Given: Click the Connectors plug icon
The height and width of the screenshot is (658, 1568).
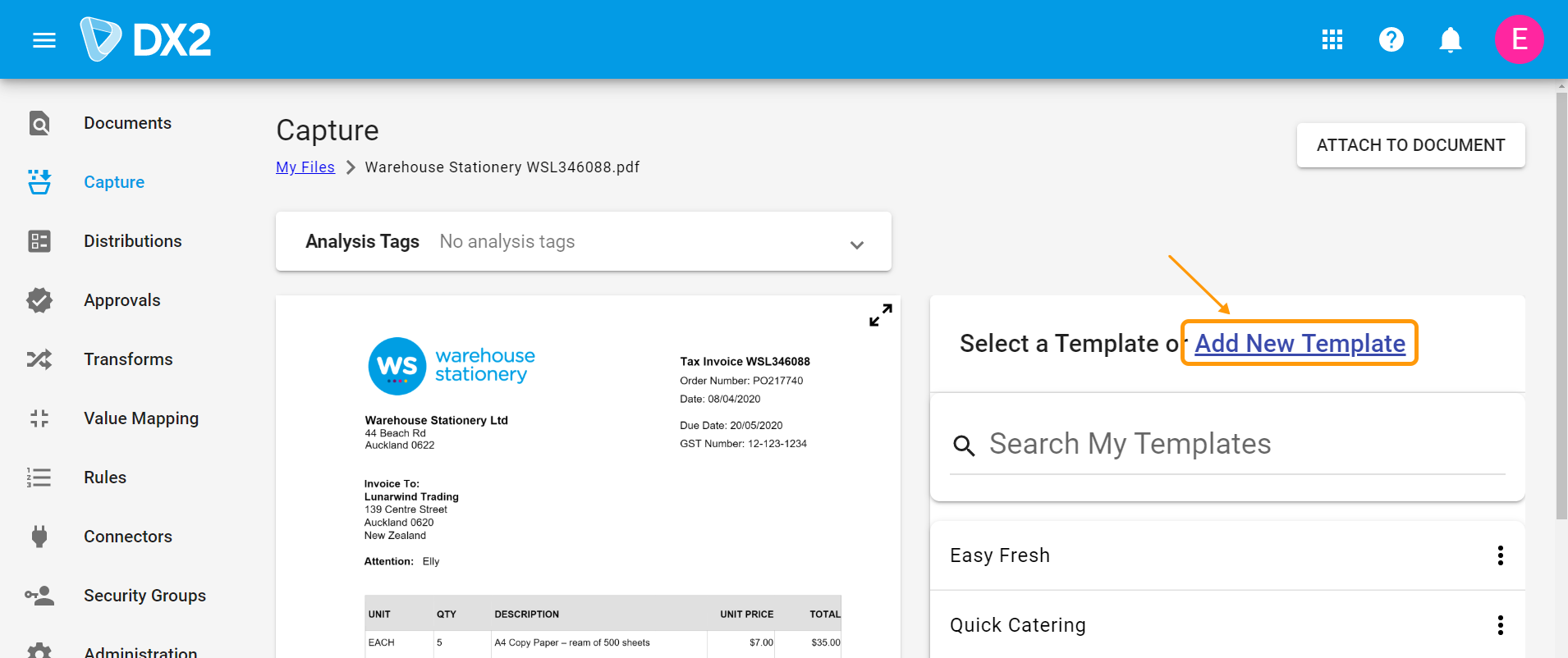Looking at the screenshot, I should 39,537.
